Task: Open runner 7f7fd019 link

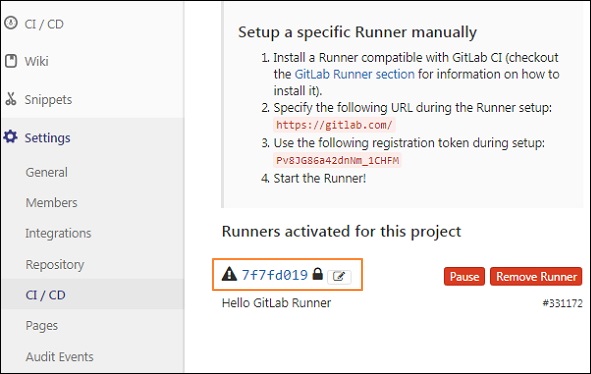Action: point(275,275)
